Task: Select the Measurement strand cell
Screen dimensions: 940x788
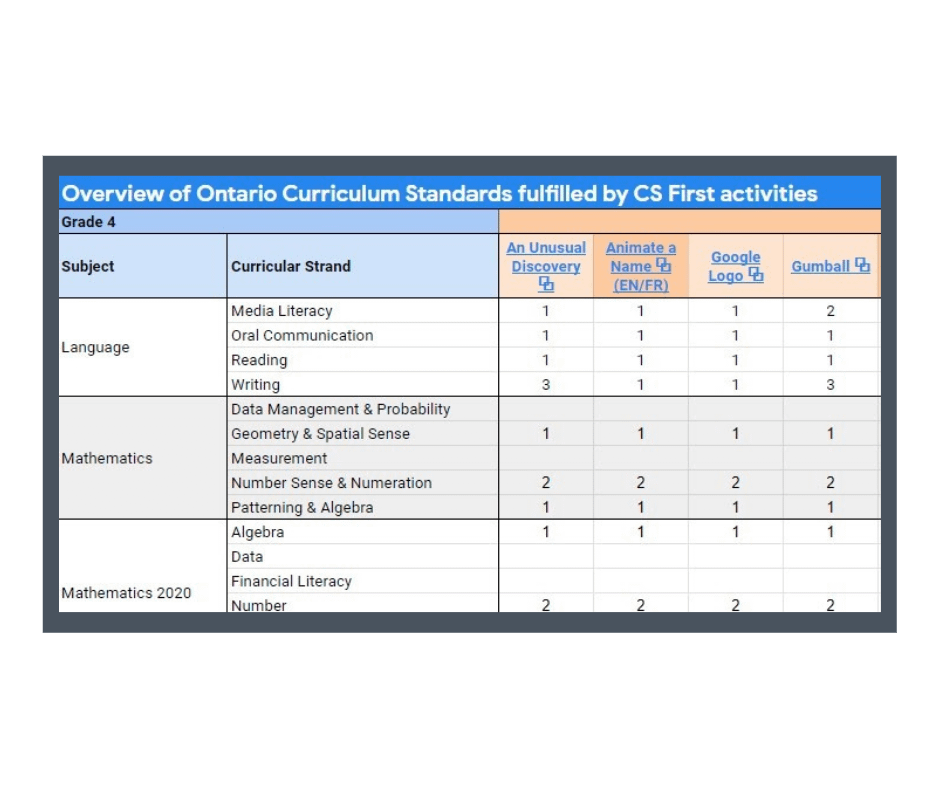Action: tap(363, 458)
